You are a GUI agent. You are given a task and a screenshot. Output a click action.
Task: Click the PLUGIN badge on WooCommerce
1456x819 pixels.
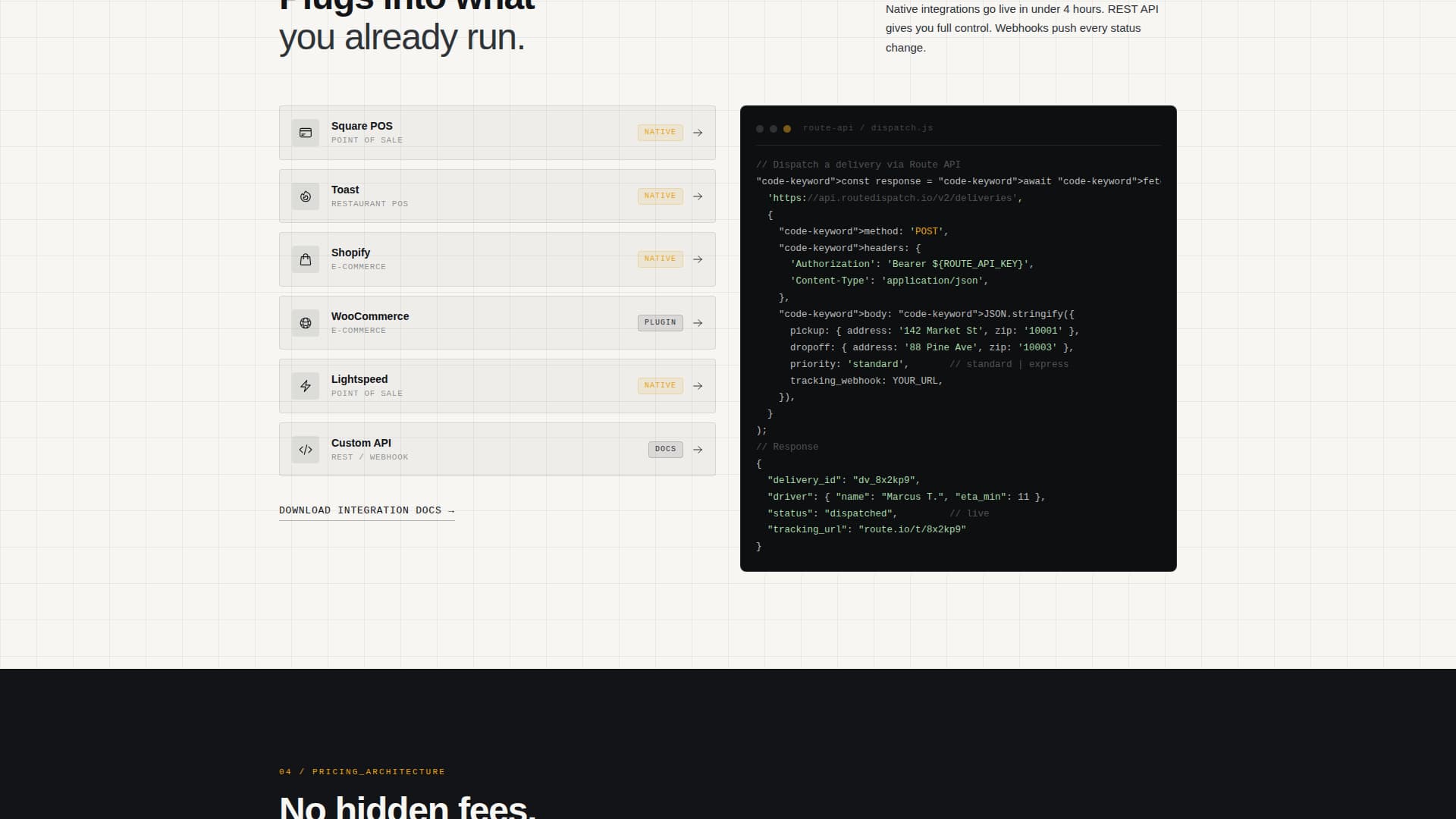(660, 322)
